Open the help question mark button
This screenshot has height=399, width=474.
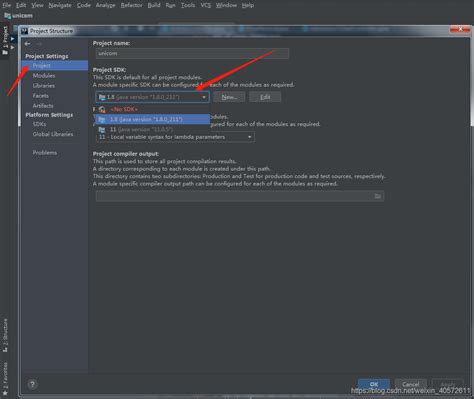tap(32, 384)
